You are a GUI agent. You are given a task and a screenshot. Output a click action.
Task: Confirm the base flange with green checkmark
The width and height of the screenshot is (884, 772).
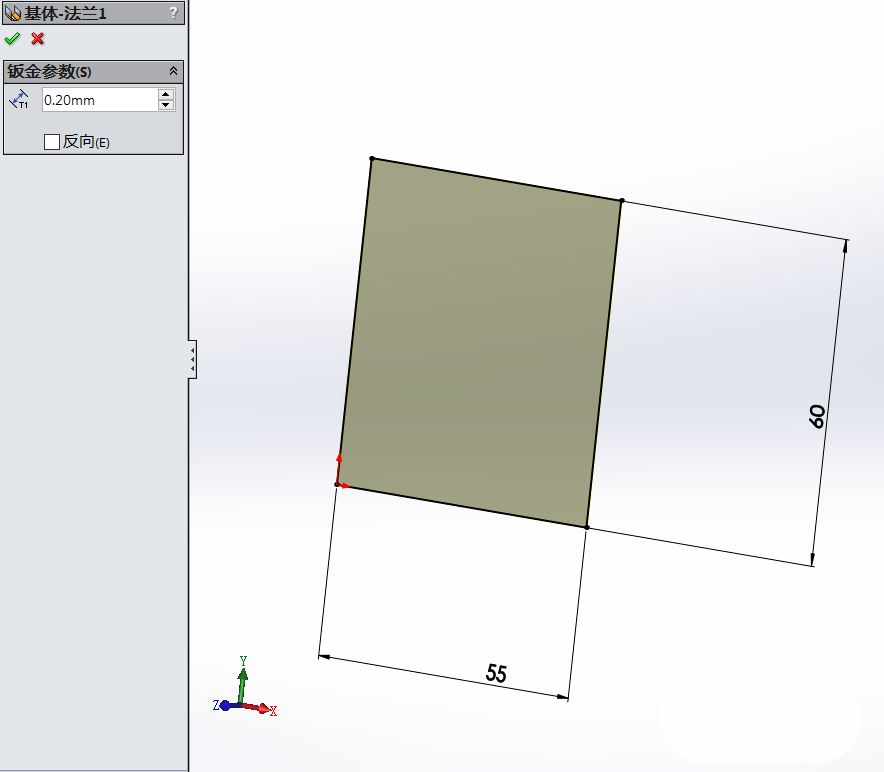coord(12,39)
